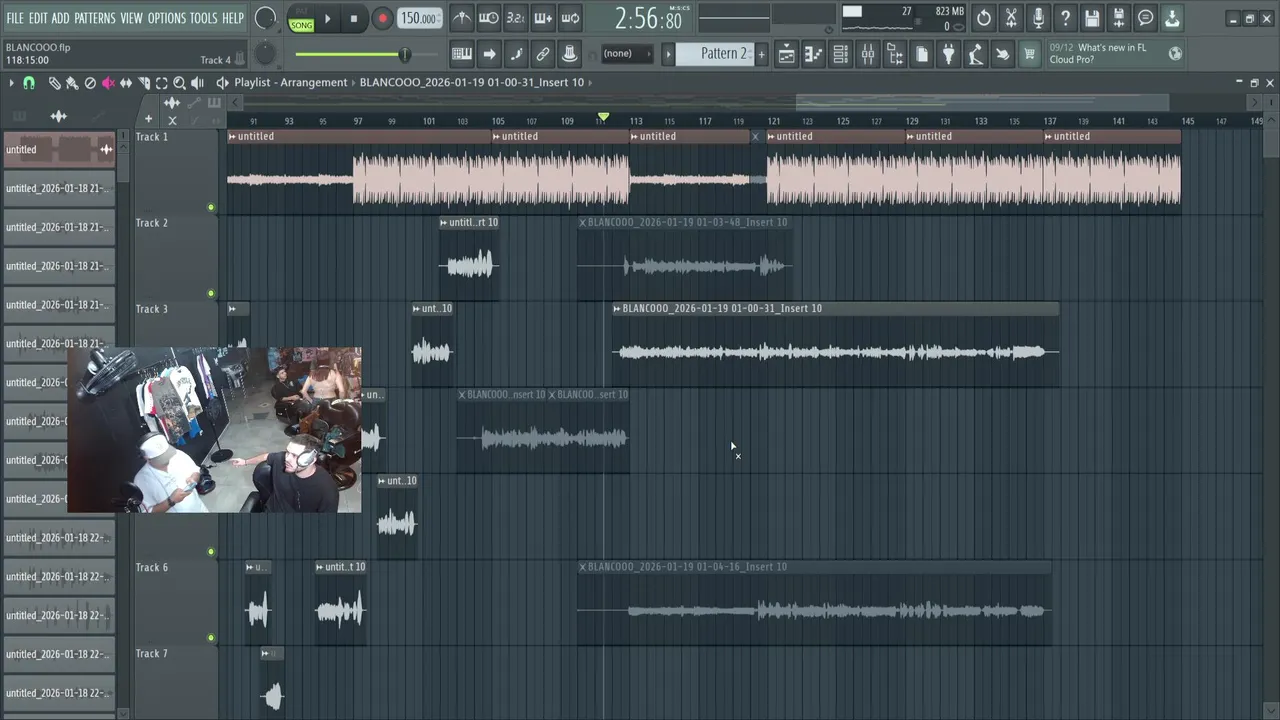Open the HELP menu
The image size is (1280, 720).
tap(233, 18)
